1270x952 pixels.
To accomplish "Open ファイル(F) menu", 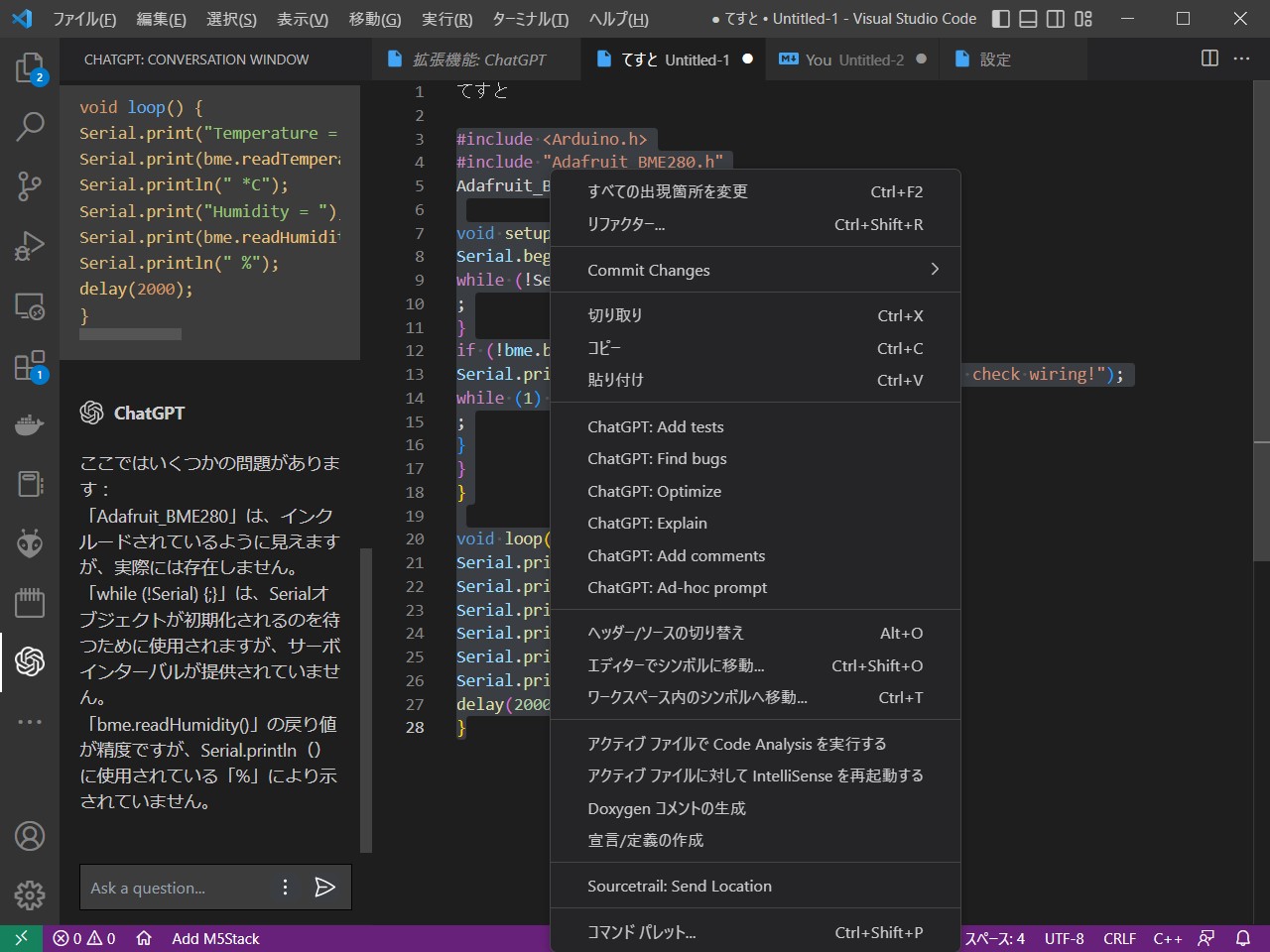I will pos(84,19).
